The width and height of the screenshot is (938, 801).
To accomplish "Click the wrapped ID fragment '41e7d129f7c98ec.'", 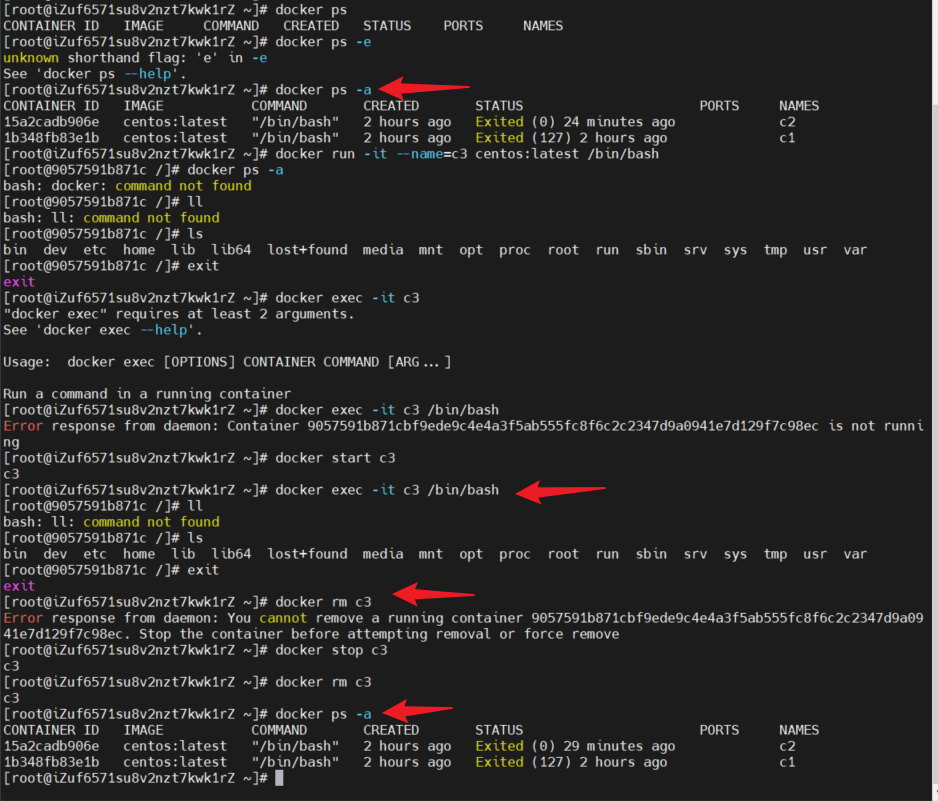I will [x=67, y=634].
